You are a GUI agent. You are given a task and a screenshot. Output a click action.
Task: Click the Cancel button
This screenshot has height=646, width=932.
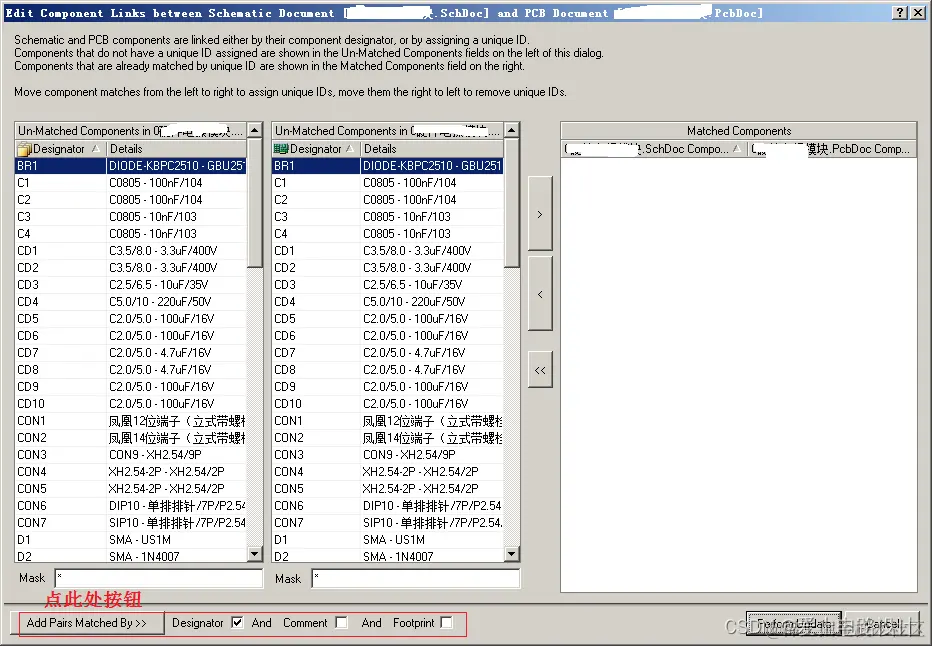click(x=883, y=623)
